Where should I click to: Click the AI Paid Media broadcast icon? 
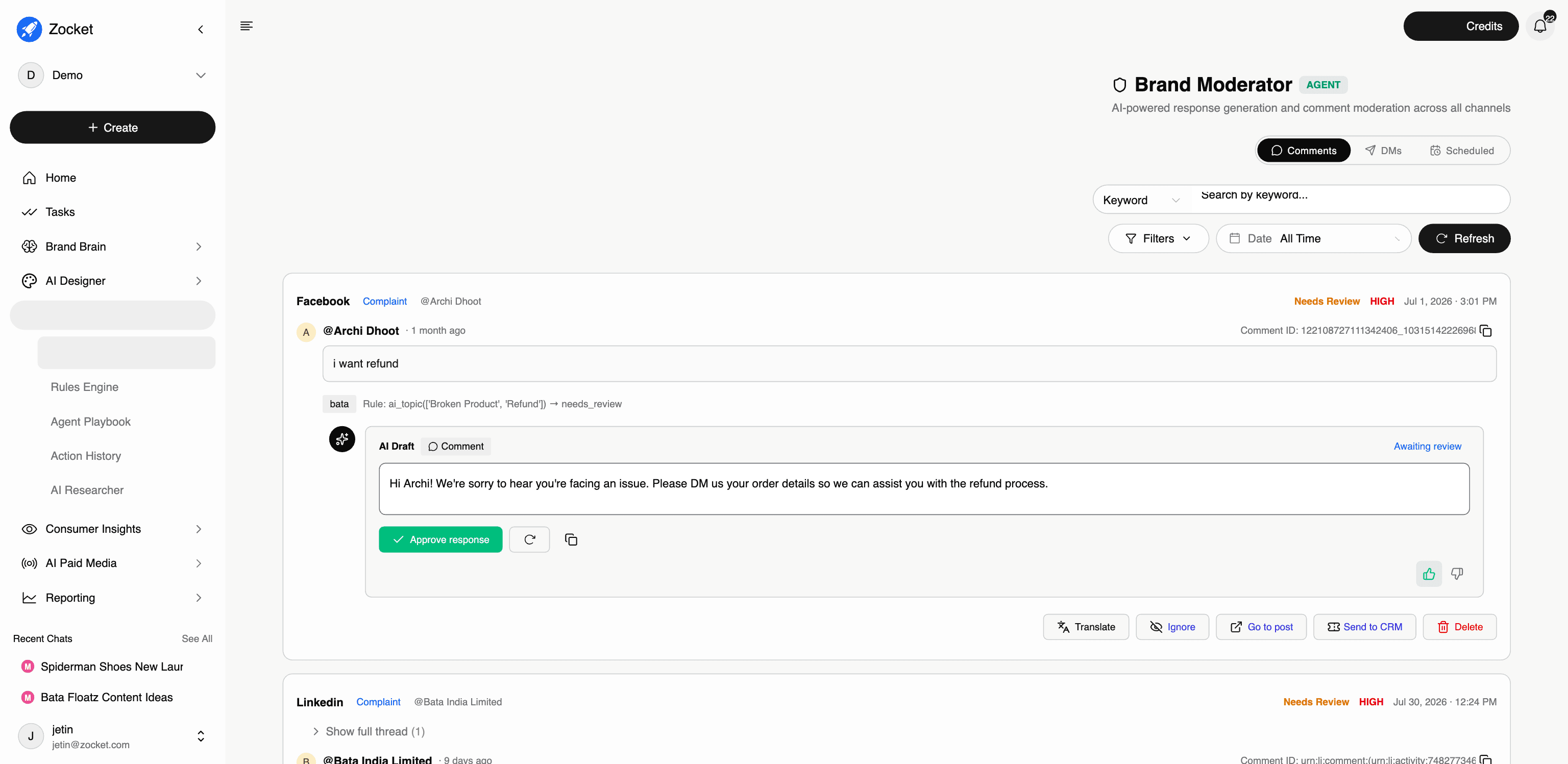tap(29, 563)
